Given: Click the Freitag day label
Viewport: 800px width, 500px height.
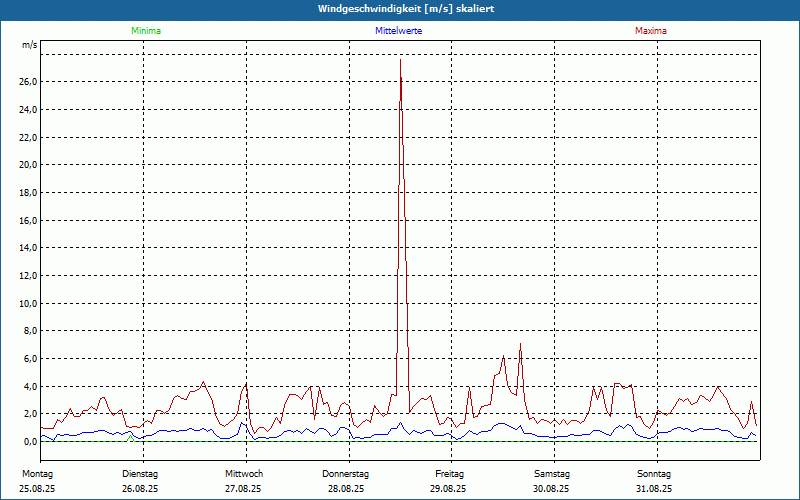Looking at the screenshot, I should coord(449,473).
